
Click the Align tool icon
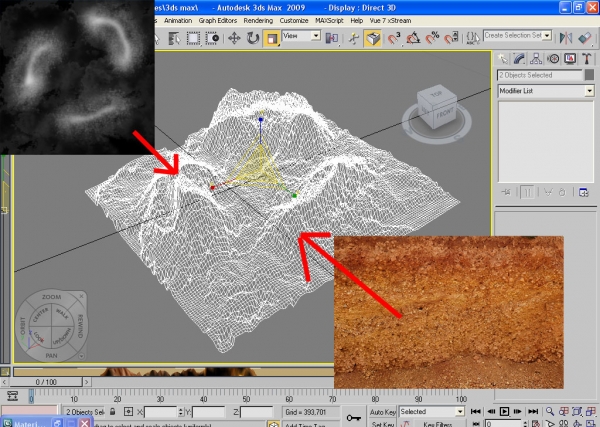tap(585, 38)
